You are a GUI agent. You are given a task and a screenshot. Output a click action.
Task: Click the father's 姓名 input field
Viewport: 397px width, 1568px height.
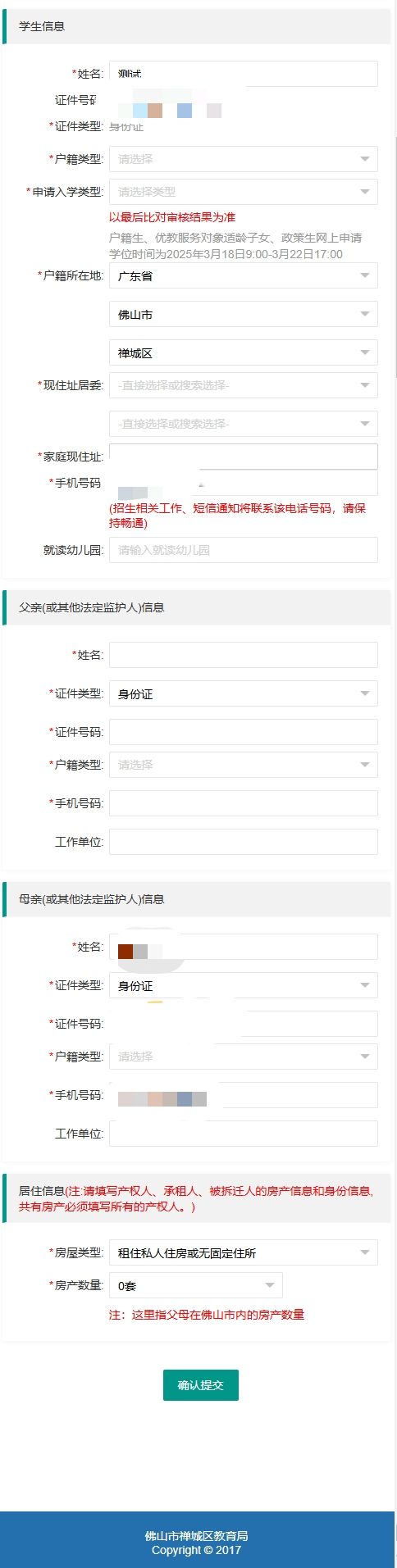[x=244, y=655]
